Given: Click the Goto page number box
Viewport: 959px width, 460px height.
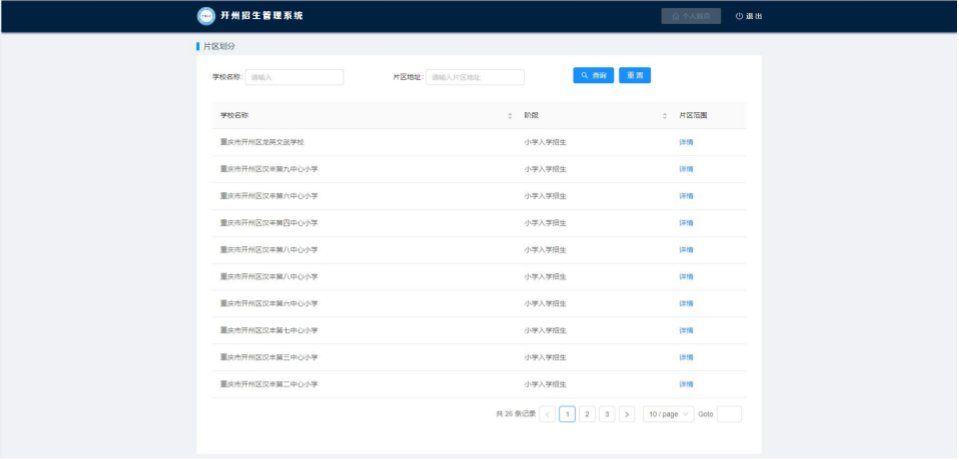Looking at the screenshot, I should pos(729,414).
